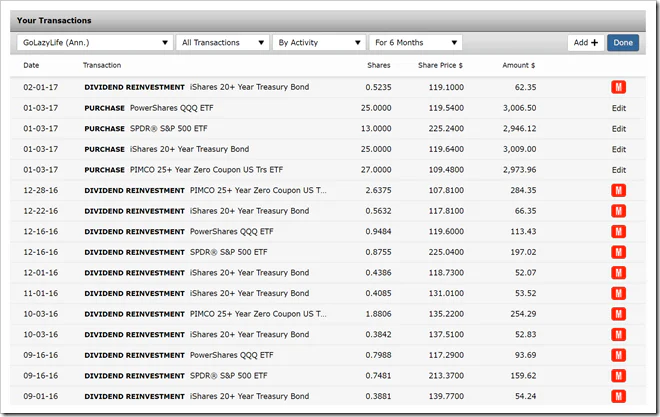Click amount 2,973.96
The height and width of the screenshot is (417, 660).
[519, 170]
